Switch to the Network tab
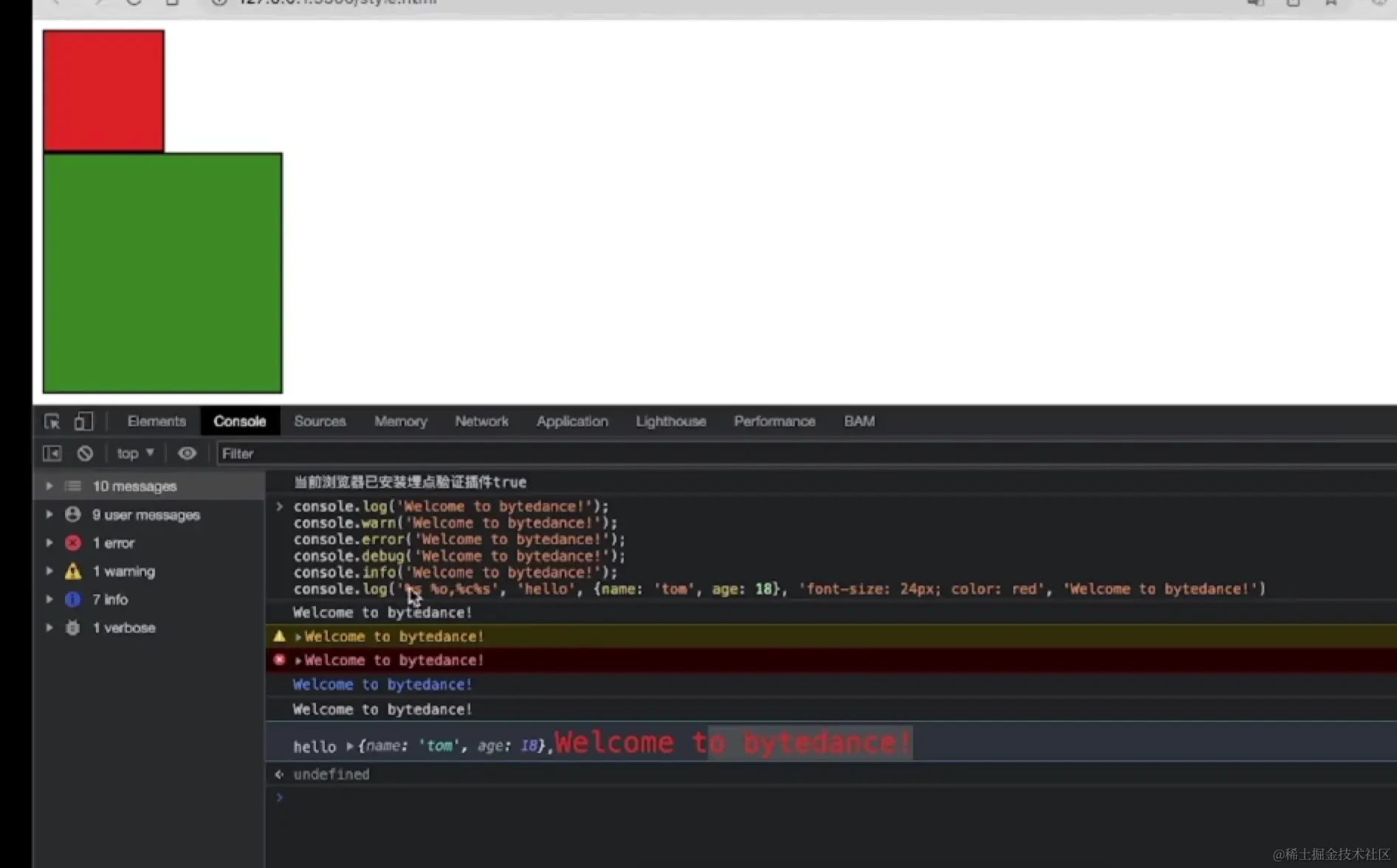1397x868 pixels. coord(481,421)
